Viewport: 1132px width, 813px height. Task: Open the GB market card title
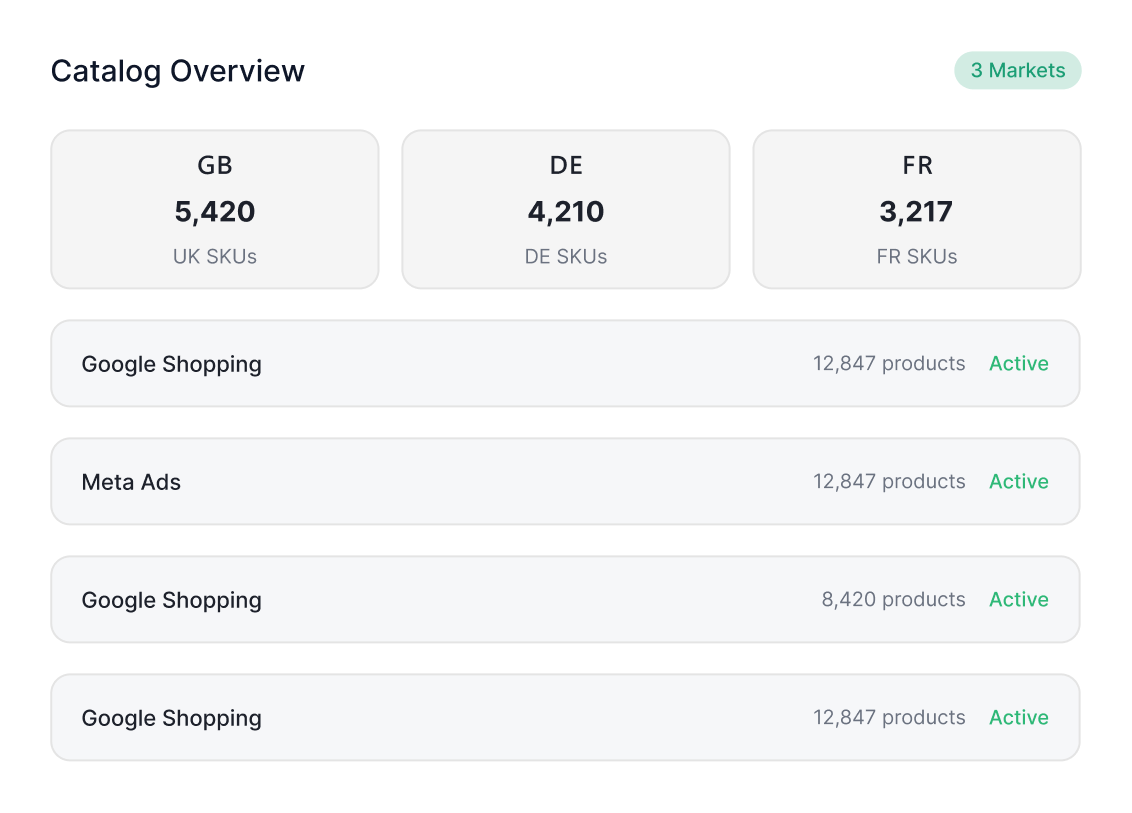click(x=215, y=165)
